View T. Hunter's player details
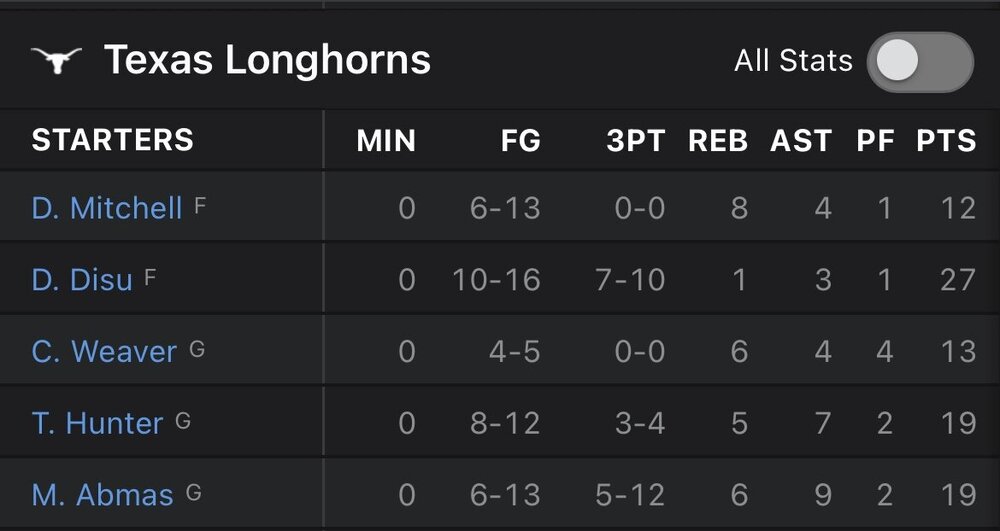This screenshot has height=531, width=1000. coord(97,423)
